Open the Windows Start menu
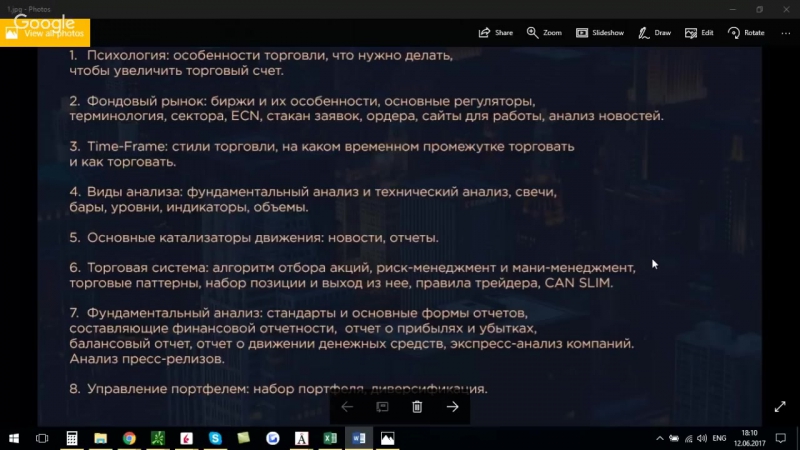 14,438
